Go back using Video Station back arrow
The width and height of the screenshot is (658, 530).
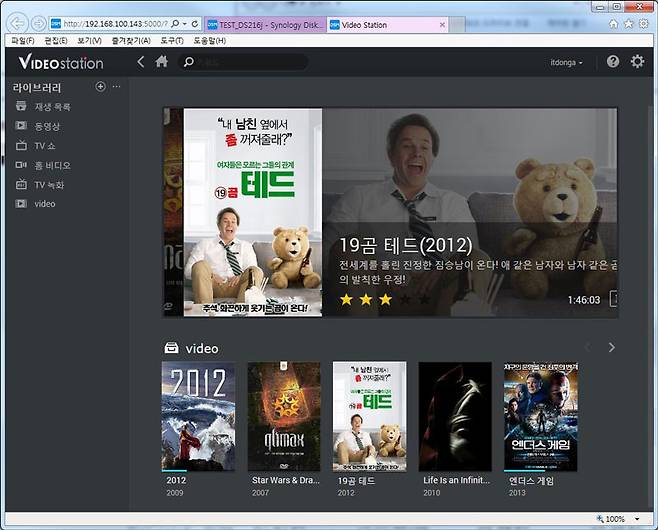[x=141, y=62]
